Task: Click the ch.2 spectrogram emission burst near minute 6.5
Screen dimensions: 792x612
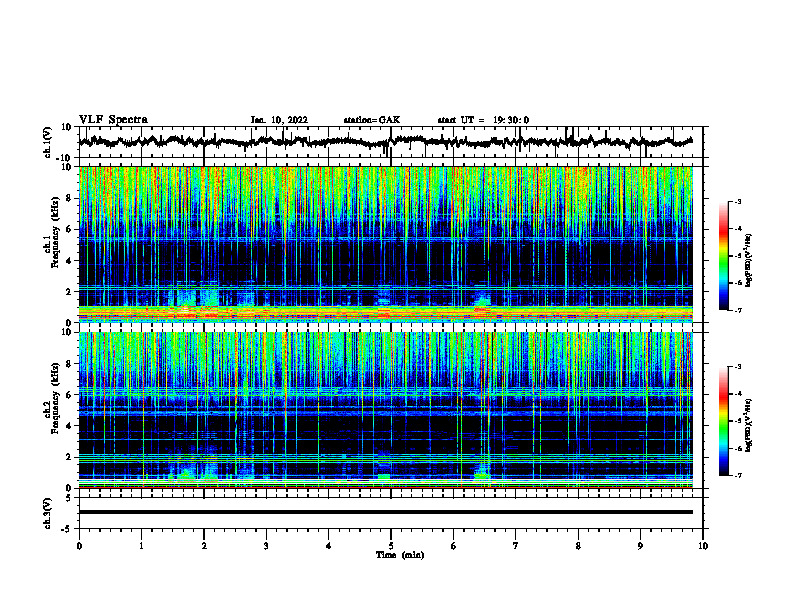Action: point(482,473)
